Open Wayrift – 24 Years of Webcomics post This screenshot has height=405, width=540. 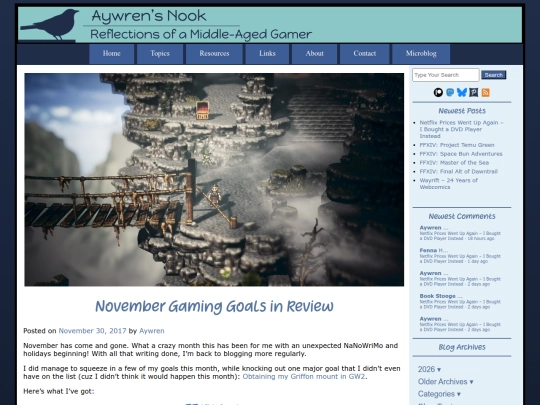point(448,184)
